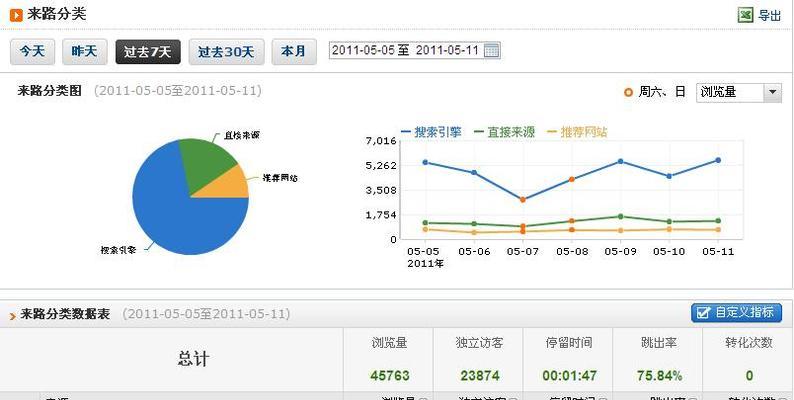Toggle 推荐网站 series in line chart legend
This screenshot has width=794, height=400.
pyautogui.click(x=577, y=132)
